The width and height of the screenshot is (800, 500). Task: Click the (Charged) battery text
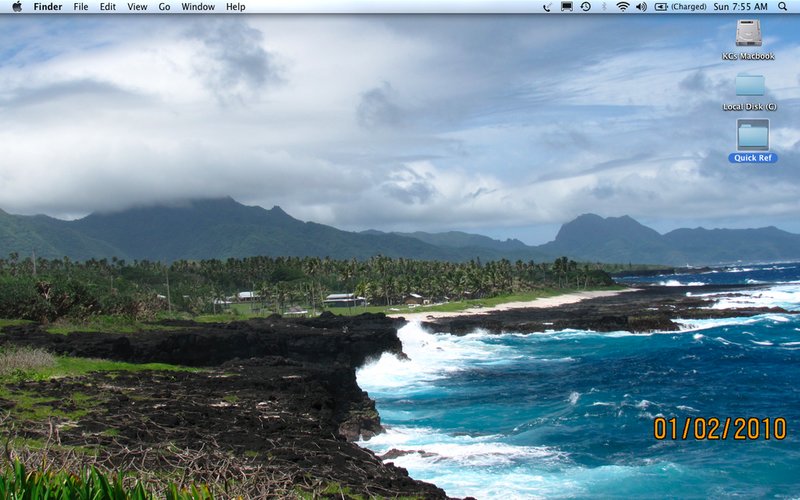[x=688, y=7]
